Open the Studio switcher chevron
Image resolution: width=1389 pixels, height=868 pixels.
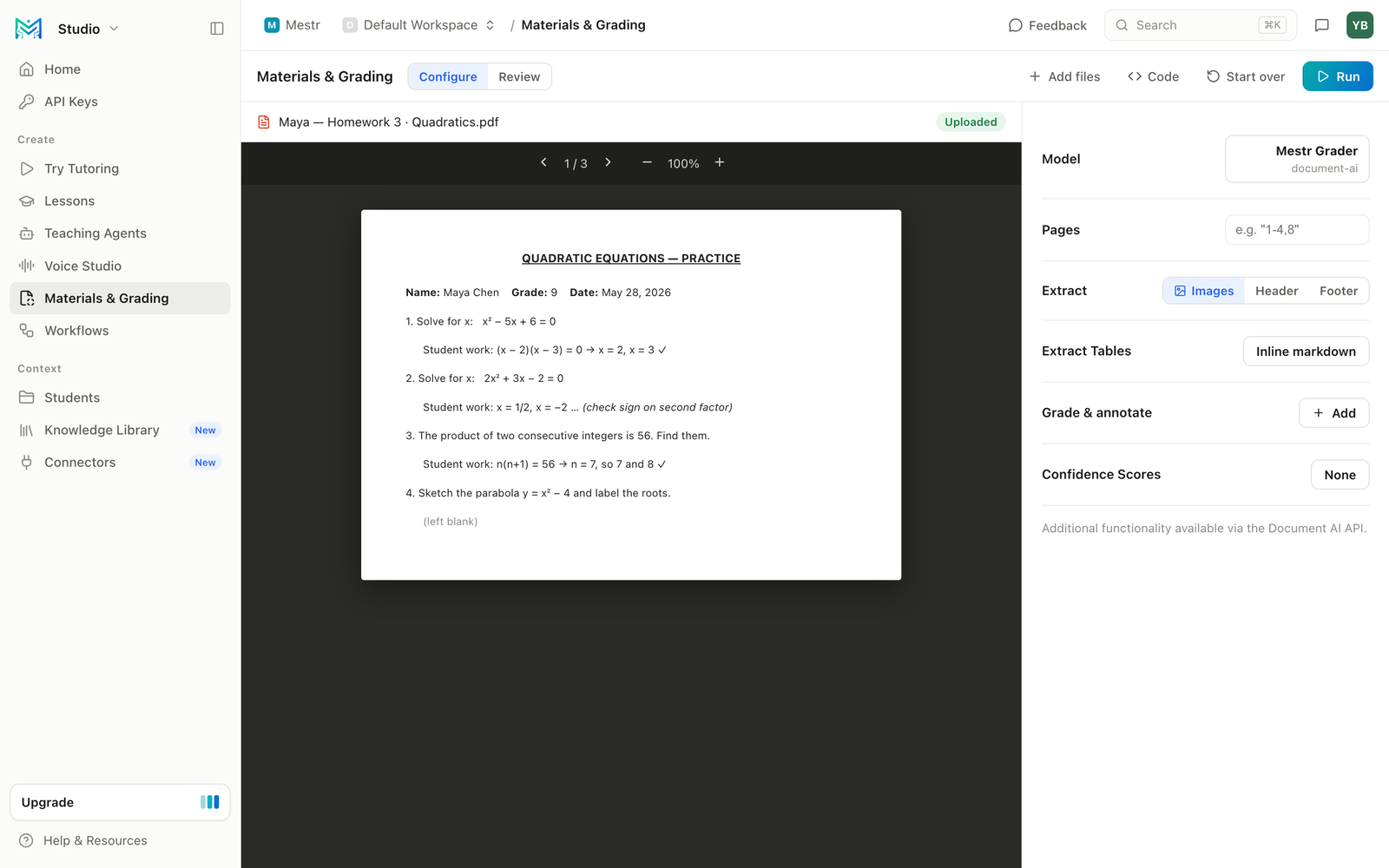(114, 29)
